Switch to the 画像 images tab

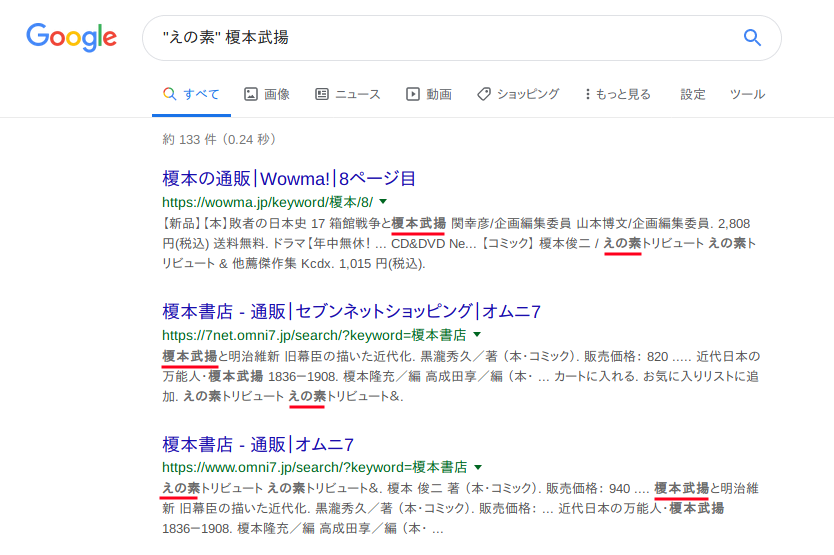(x=267, y=94)
